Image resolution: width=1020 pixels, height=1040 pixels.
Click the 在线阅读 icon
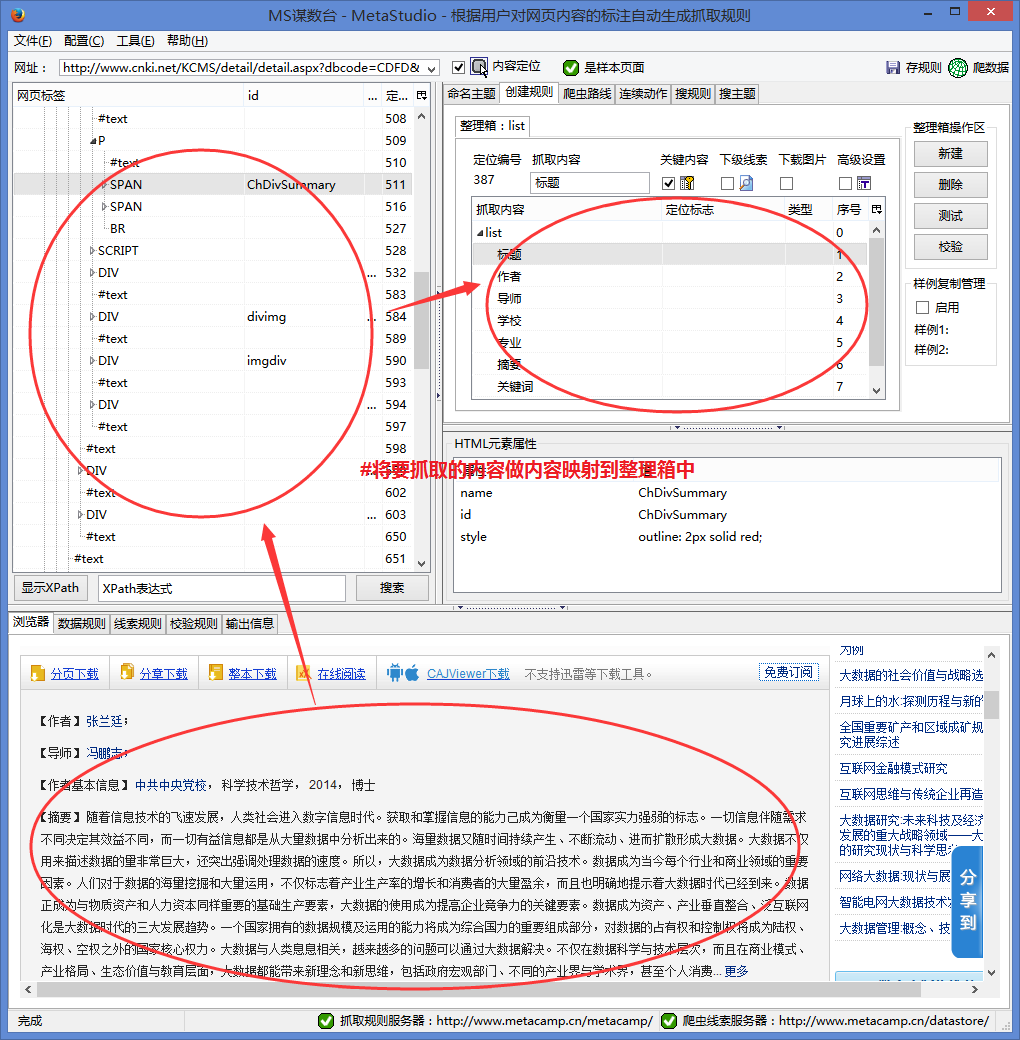coord(304,673)
